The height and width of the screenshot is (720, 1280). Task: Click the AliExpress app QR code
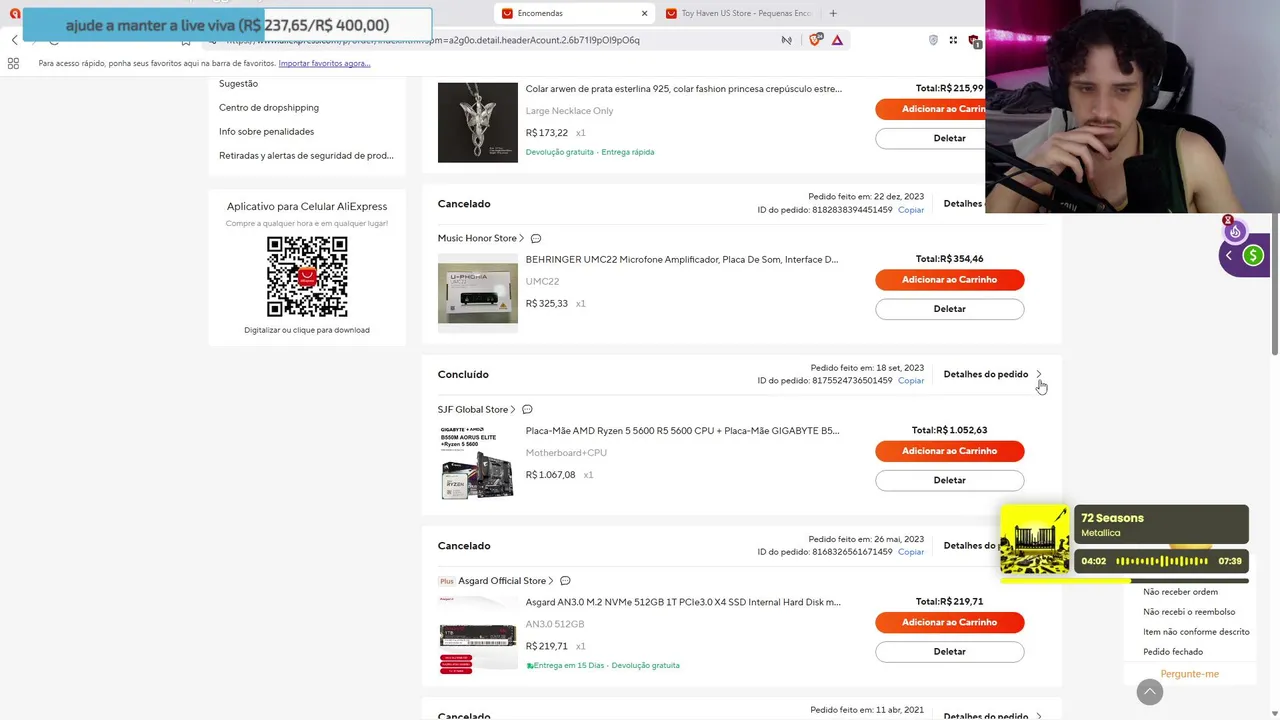click(x=307, y=277)
